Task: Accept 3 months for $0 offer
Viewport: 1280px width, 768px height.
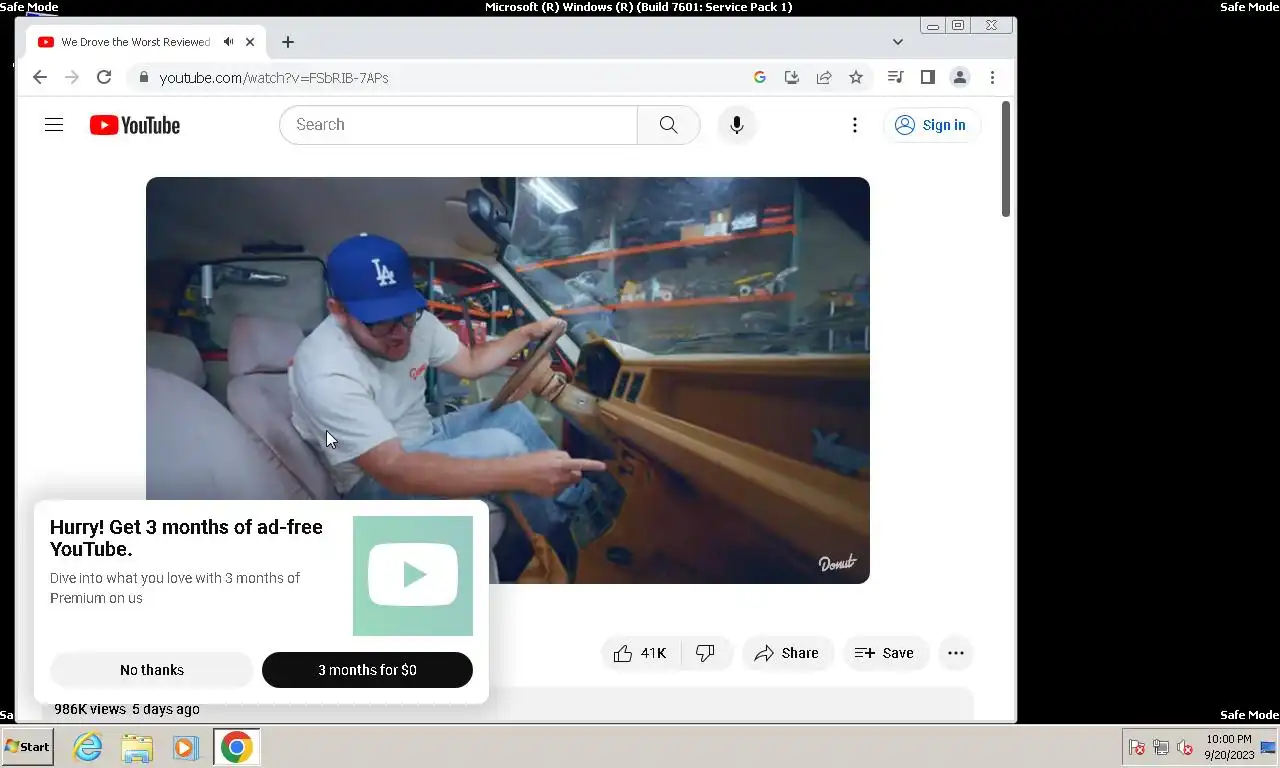Action: point(367,670)
